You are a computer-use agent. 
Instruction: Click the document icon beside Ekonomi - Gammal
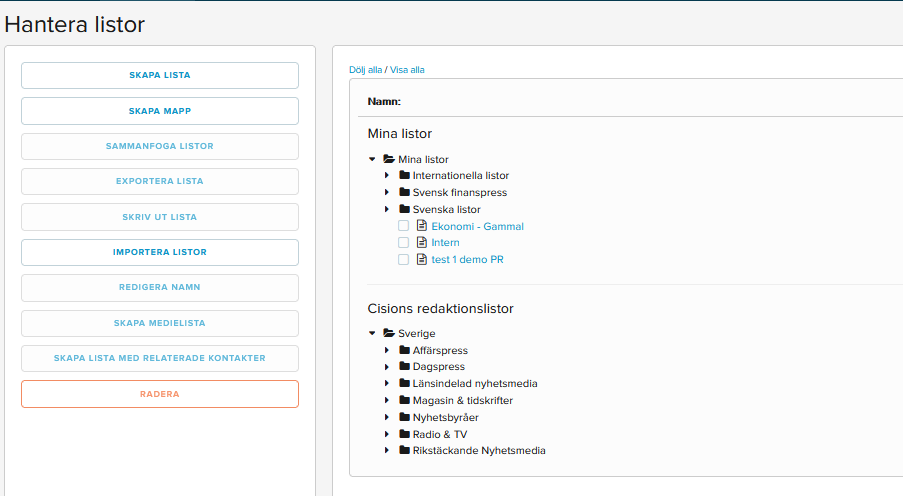(x=422, y=226)
